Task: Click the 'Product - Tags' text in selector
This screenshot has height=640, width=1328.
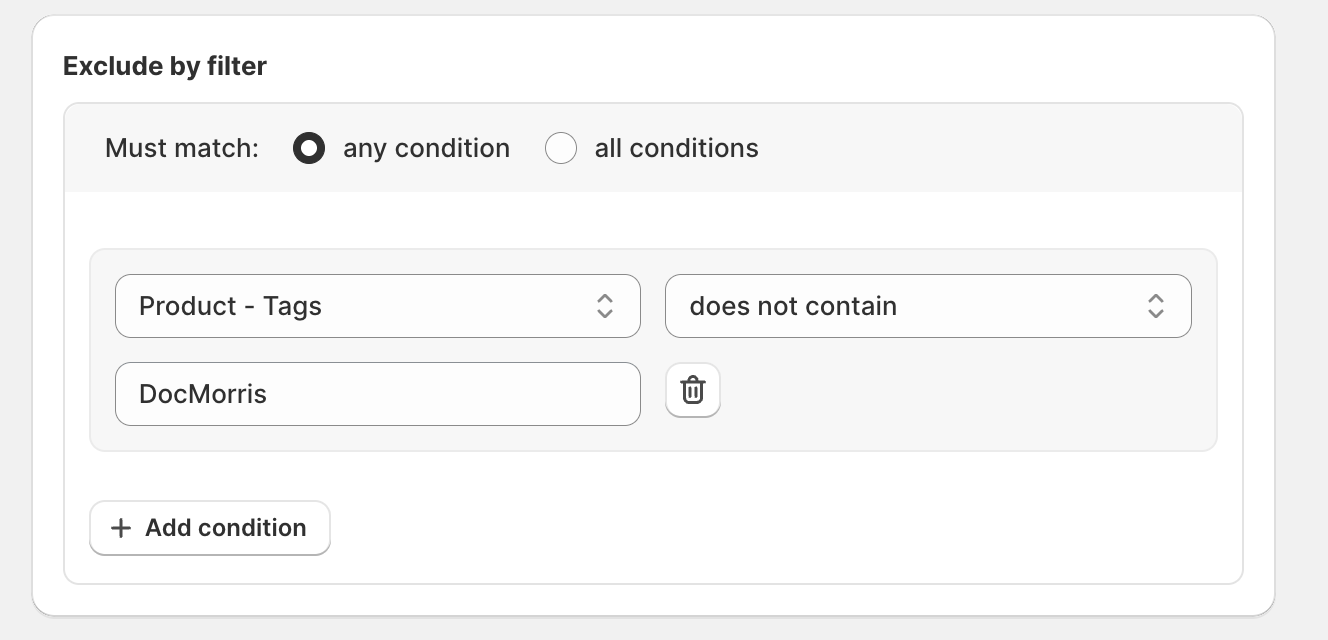Action: coord(230,306)
